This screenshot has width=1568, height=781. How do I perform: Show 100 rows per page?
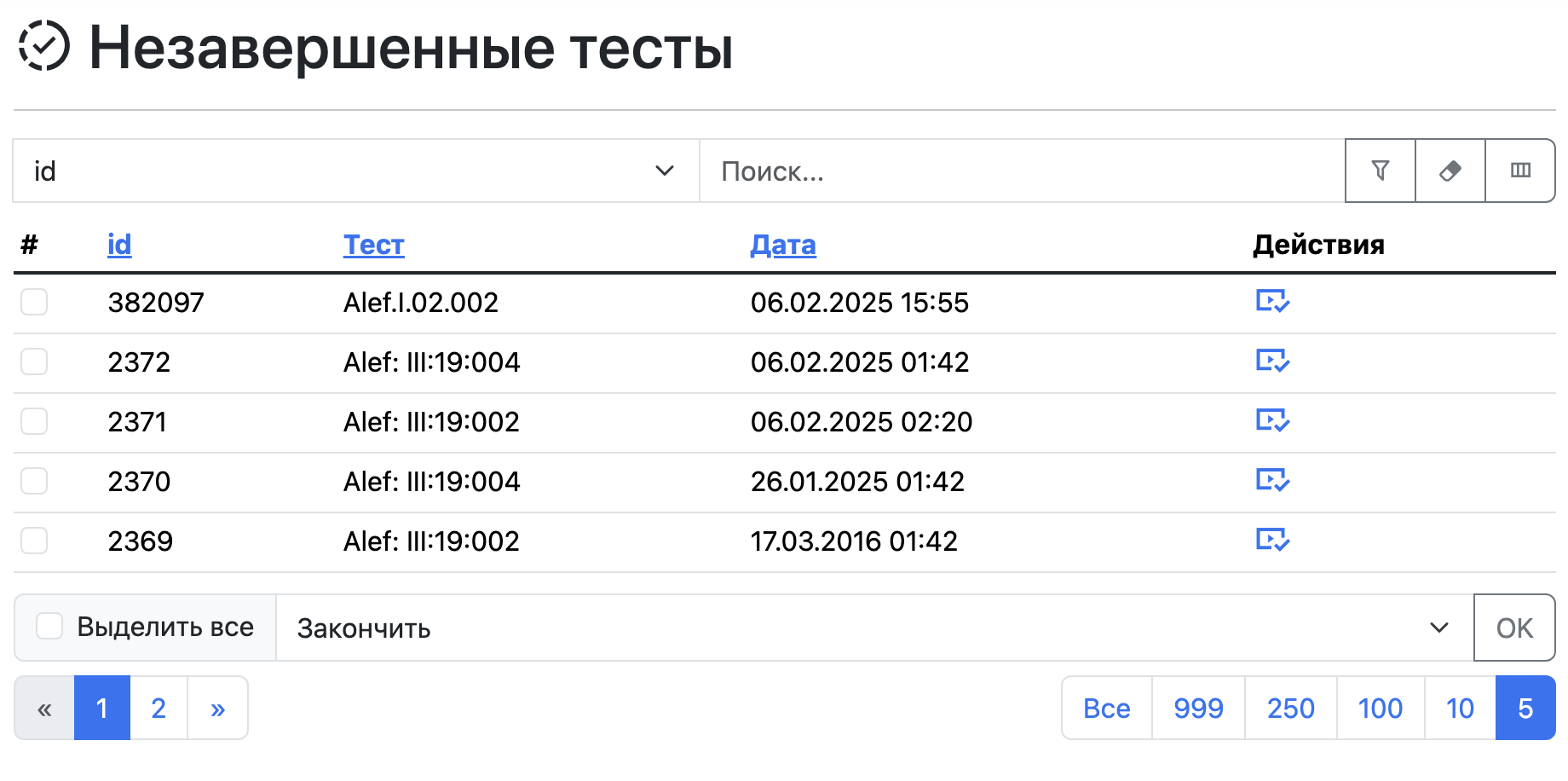click(x=1380, y=708)
